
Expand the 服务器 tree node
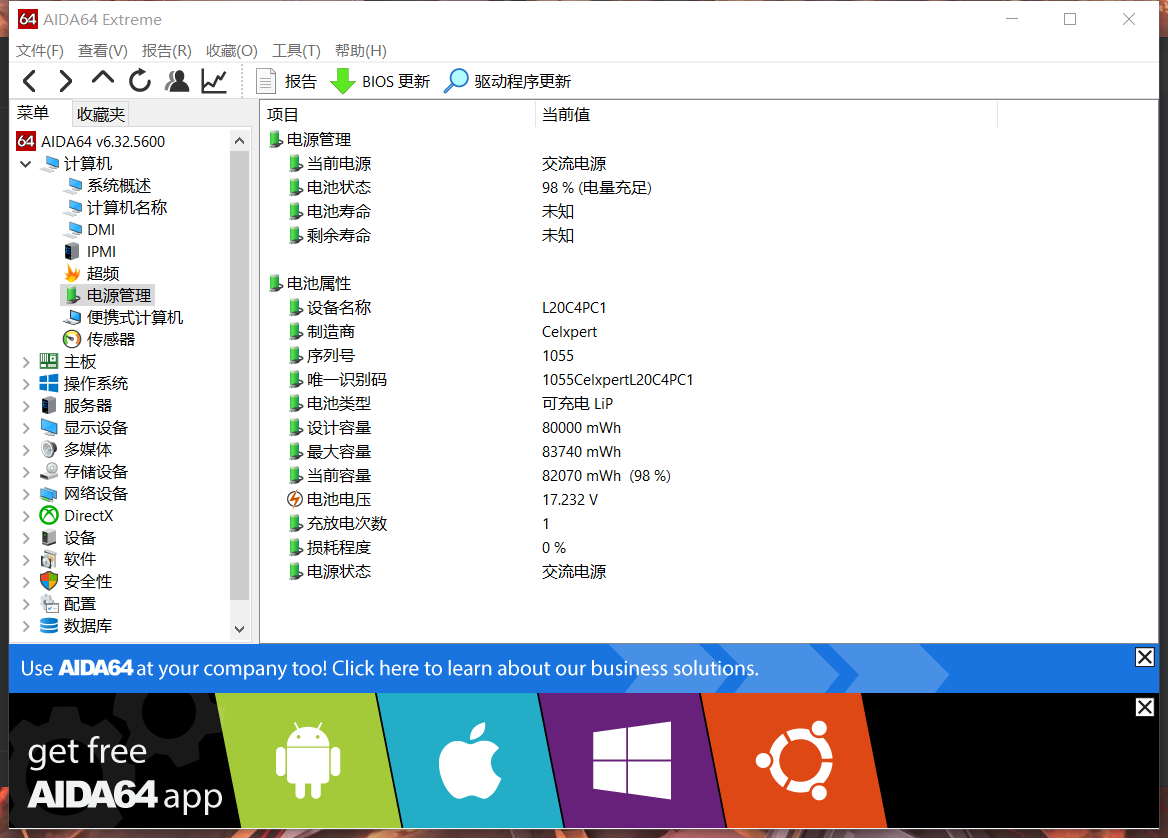26,406
